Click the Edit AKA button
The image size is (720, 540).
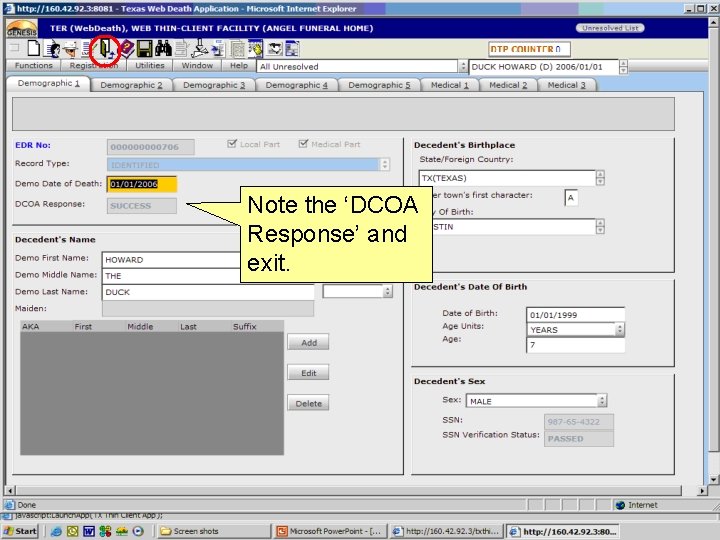[308, 373]
